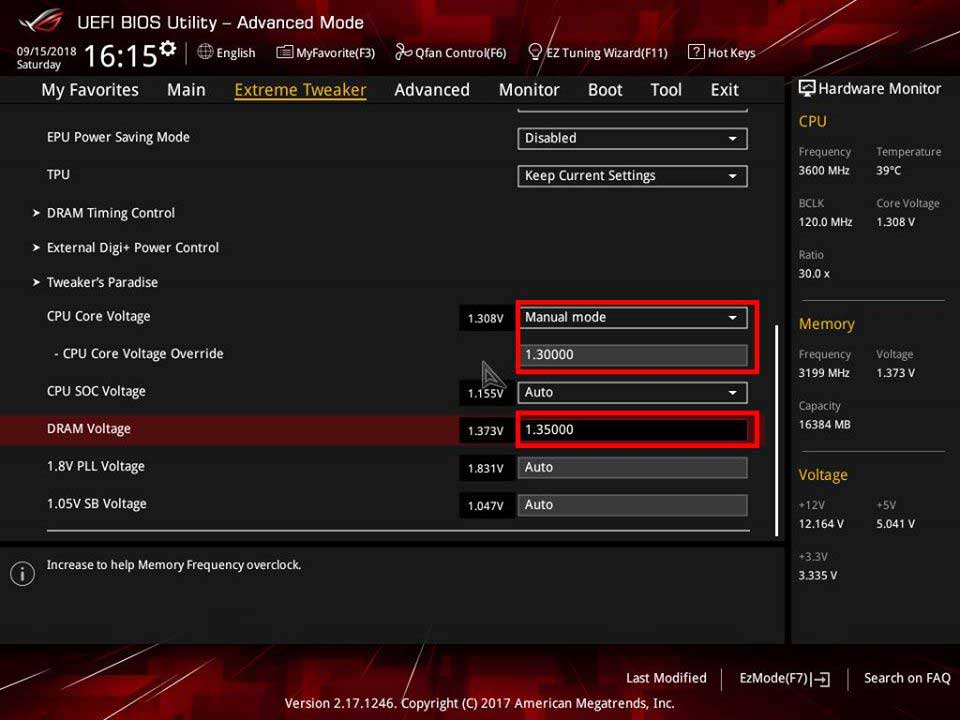
Task: Click the 16384 MB capacity value
Action: [824, 424]
